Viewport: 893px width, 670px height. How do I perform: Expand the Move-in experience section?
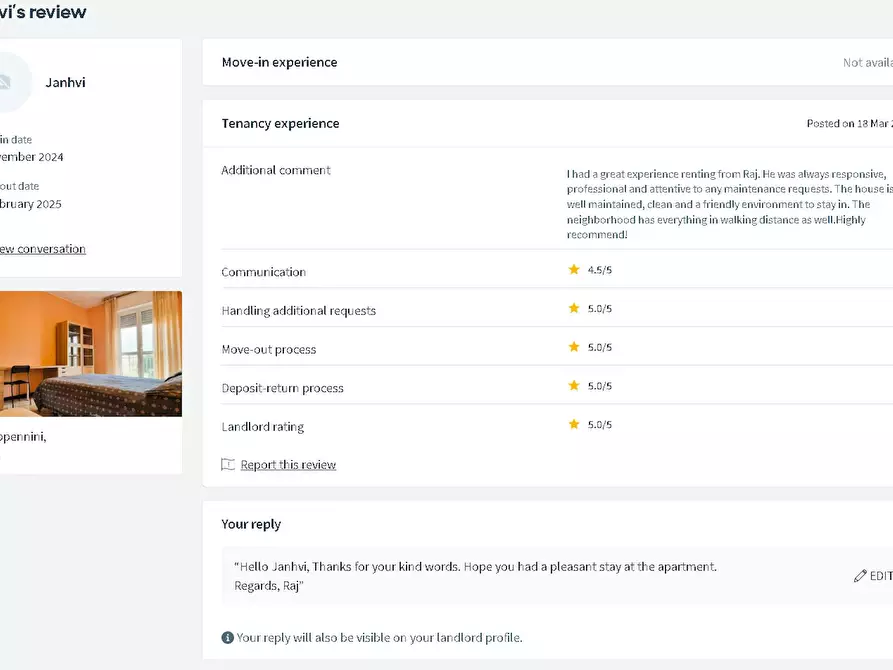coord(279,62)
